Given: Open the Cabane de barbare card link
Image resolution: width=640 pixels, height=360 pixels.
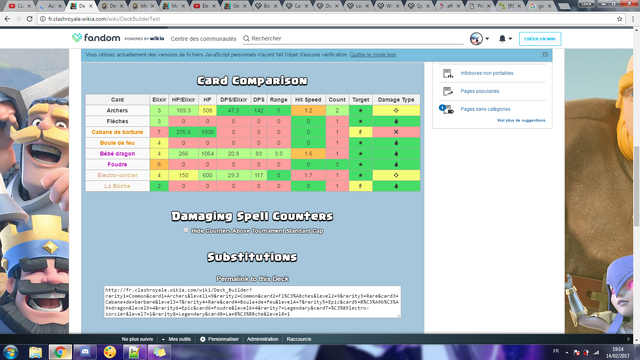Looking at the screenshot, I should (x=117, y=132).
